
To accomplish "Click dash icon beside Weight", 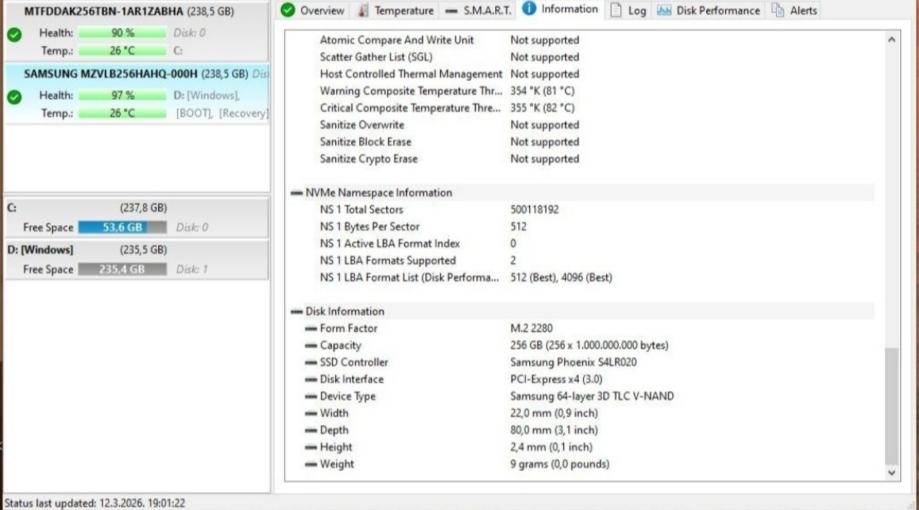I will (x=311, y=464).
